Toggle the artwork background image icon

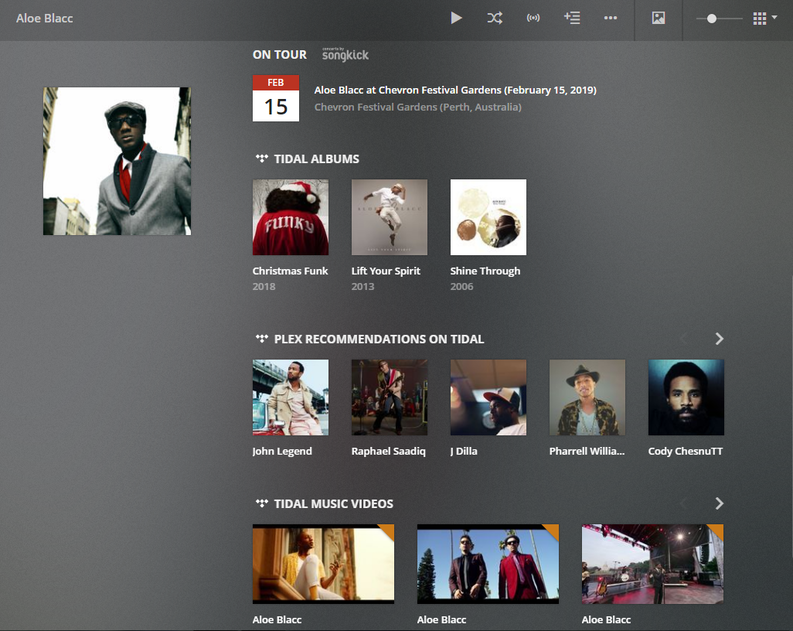(x=658, y=18)
